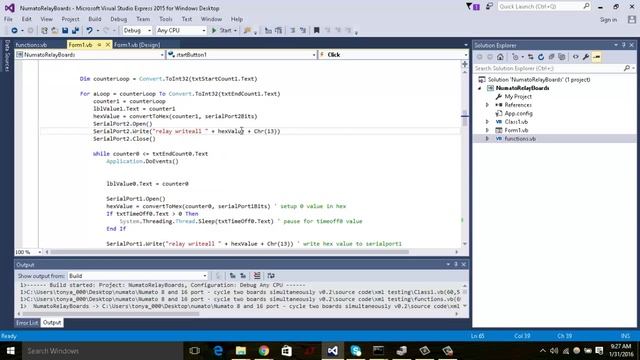Screen dimensions: 640x360
Task: Open the Edit menu
Action: [27, 19]
